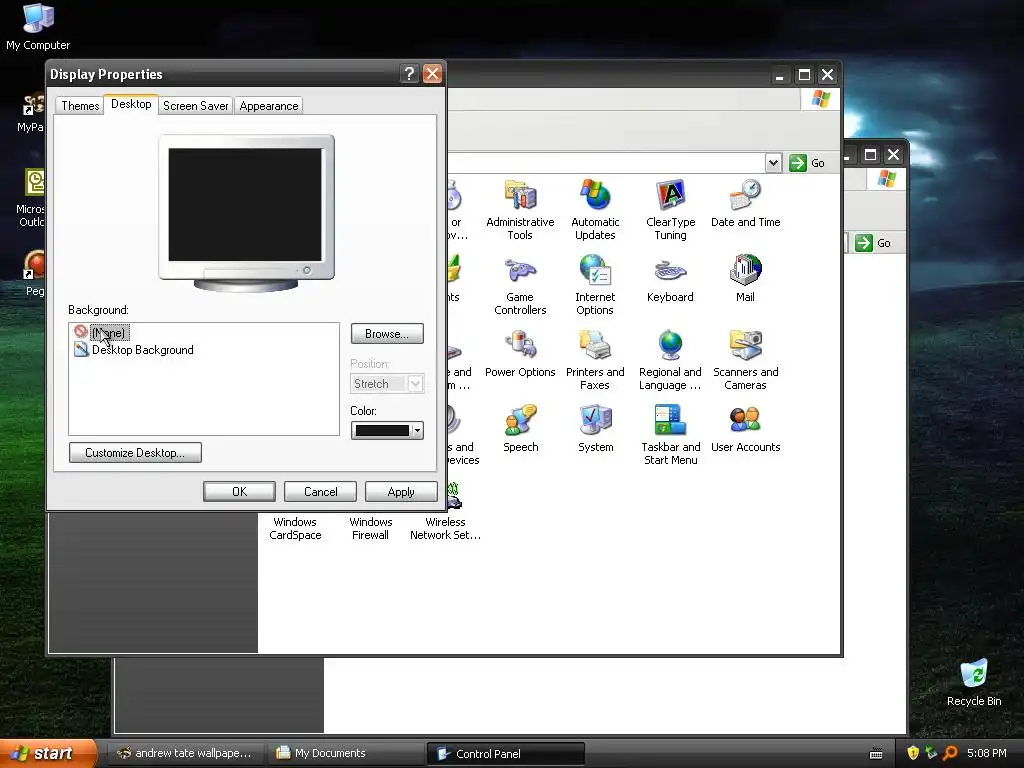Open the System applet icon

(x=596, y=428)
